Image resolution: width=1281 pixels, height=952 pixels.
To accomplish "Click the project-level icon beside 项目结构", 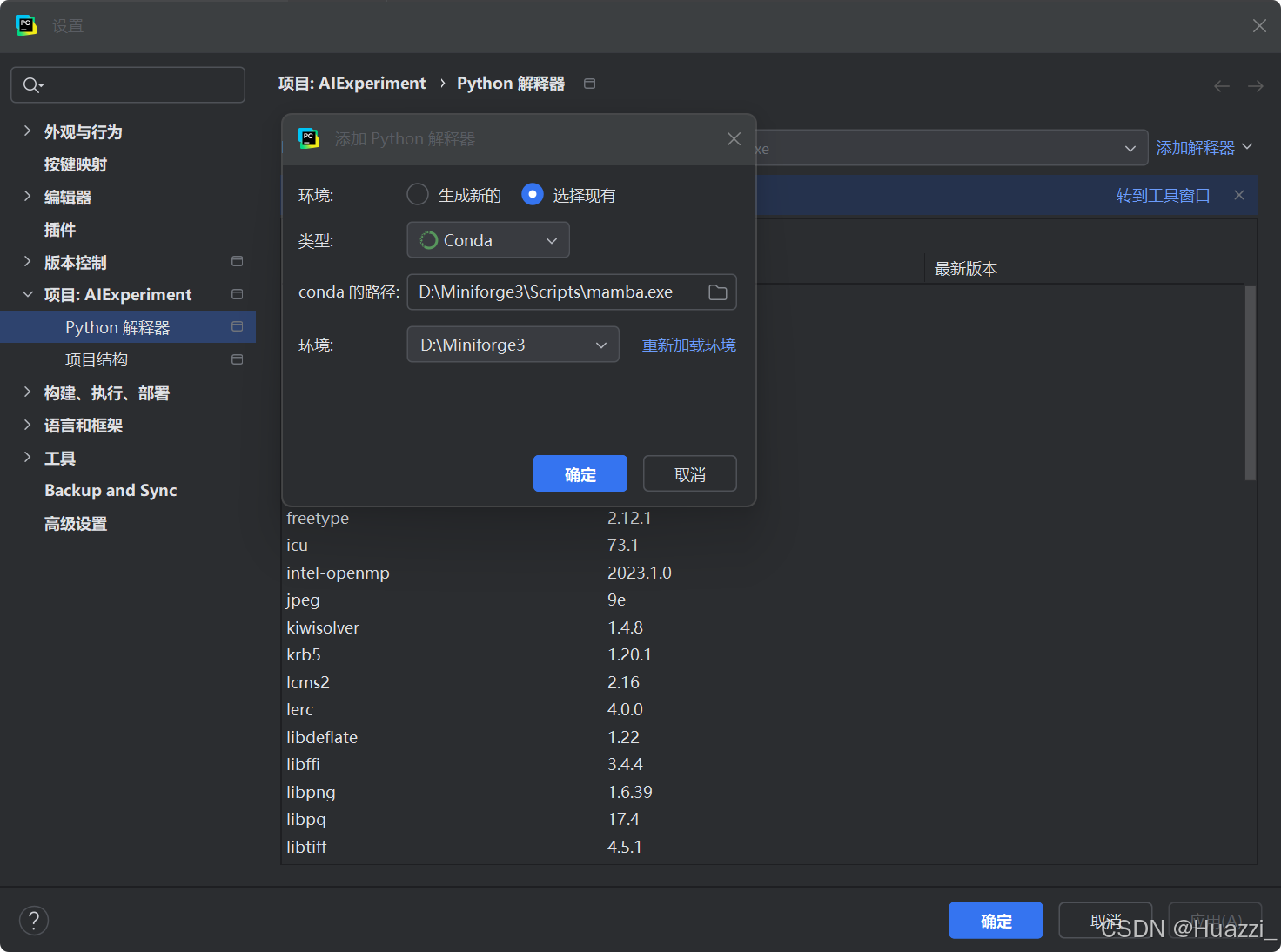I will (237, 359).
